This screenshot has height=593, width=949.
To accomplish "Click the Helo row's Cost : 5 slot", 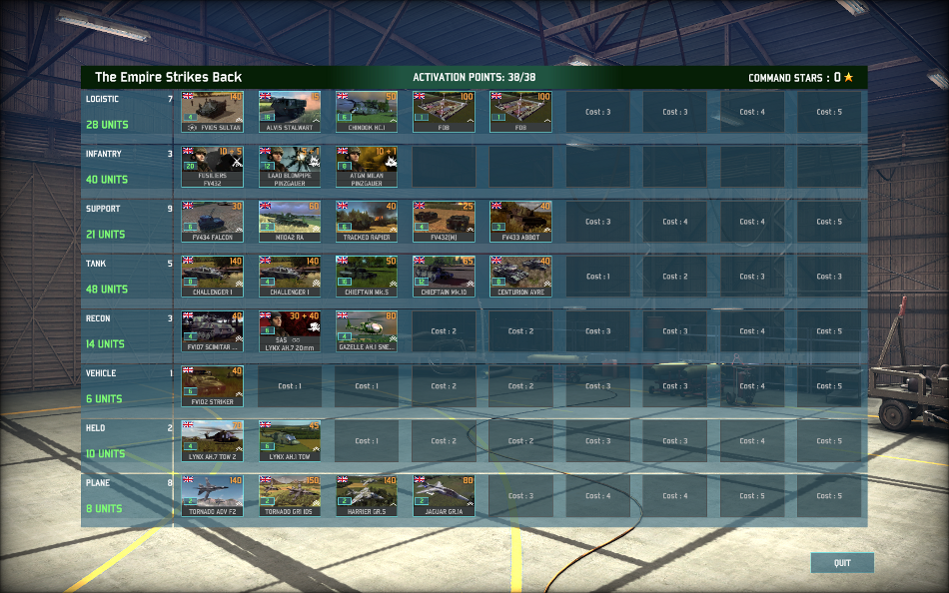I will click(829, 441).
